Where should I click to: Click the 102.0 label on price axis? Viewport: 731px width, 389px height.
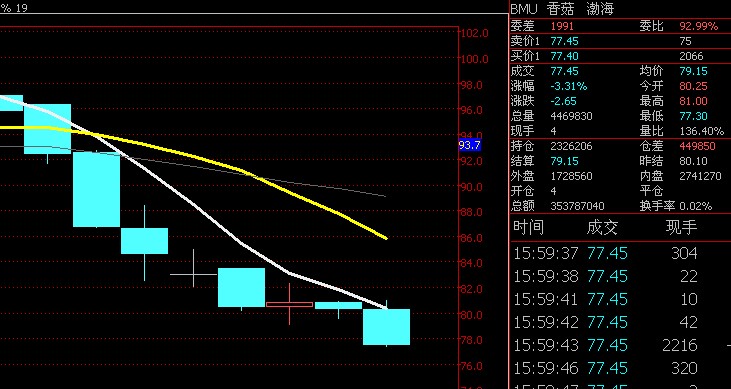[x=475, y=33]
